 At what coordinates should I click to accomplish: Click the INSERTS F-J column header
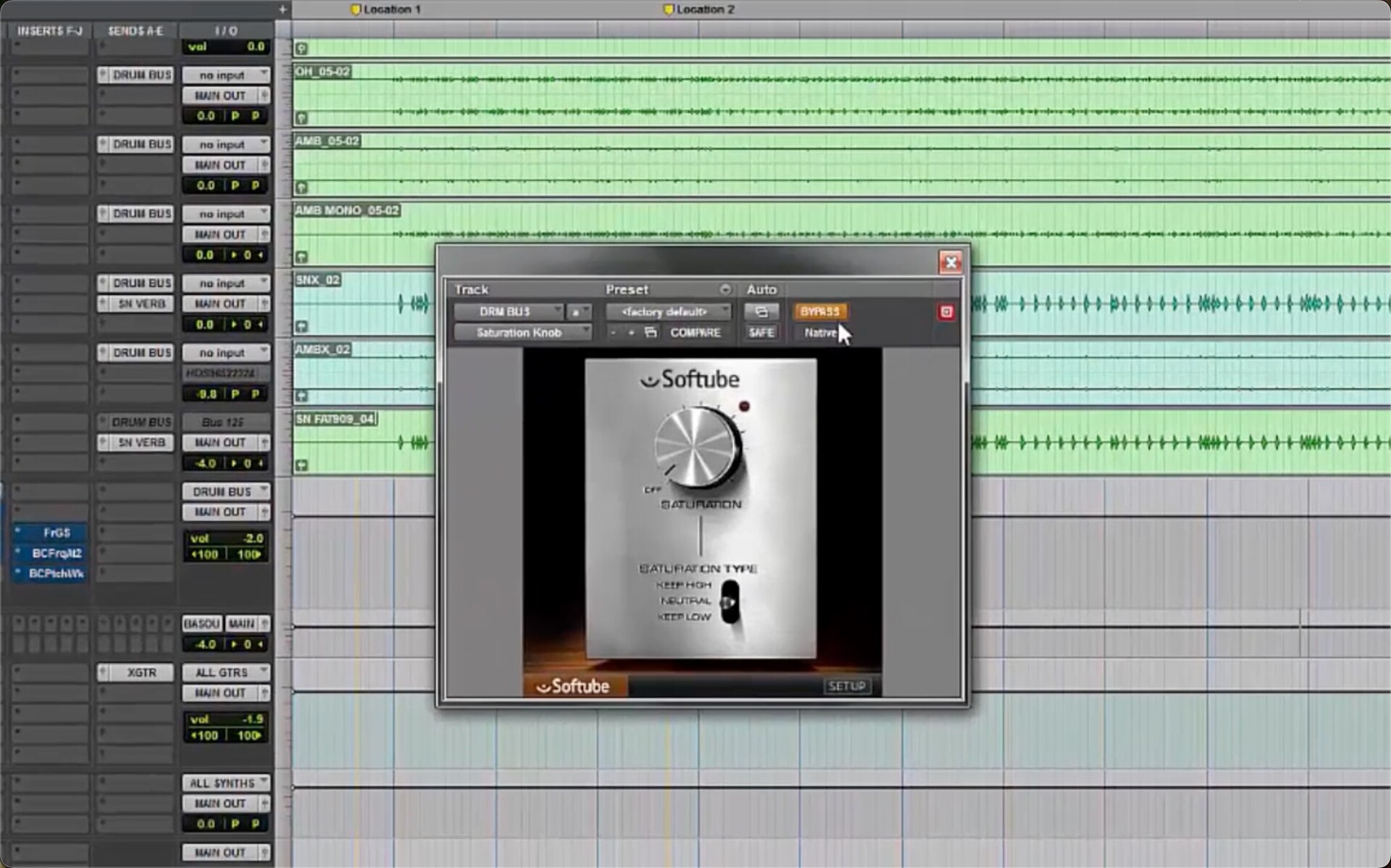coord(50,30)
